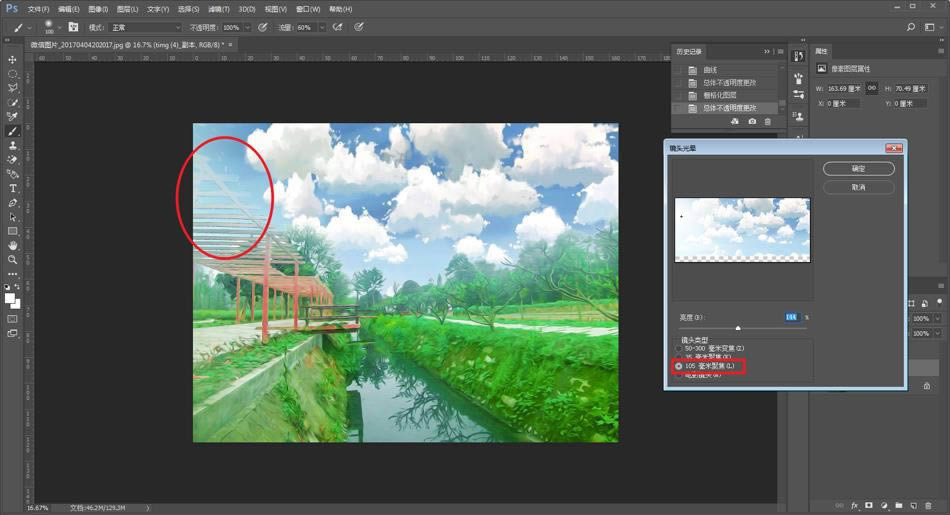The image size is (950, 515).
Task: Click the 取消 button in lens flare dialog
Action: coord(858,187)
